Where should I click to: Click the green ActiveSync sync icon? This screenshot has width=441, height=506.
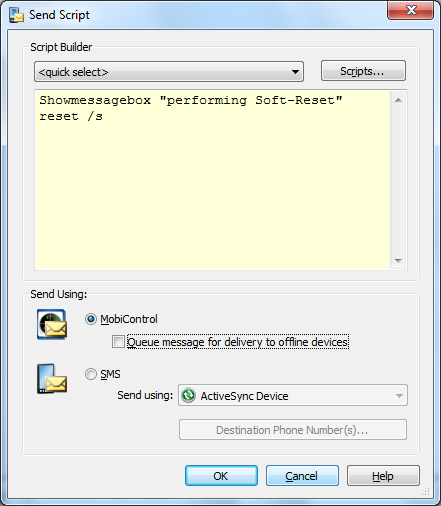pyautogui.click(x=188, y=396)
